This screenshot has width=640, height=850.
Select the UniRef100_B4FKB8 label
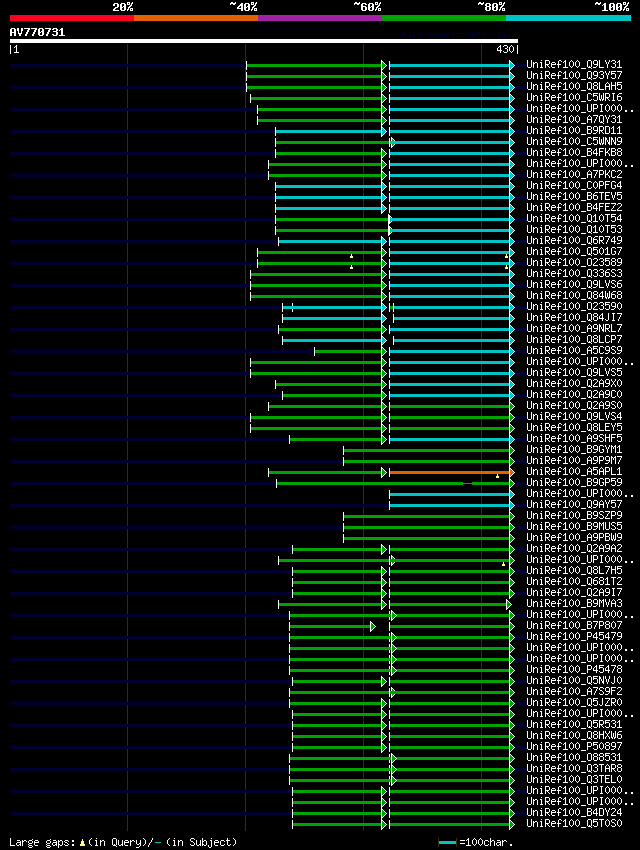click(574, 152)
